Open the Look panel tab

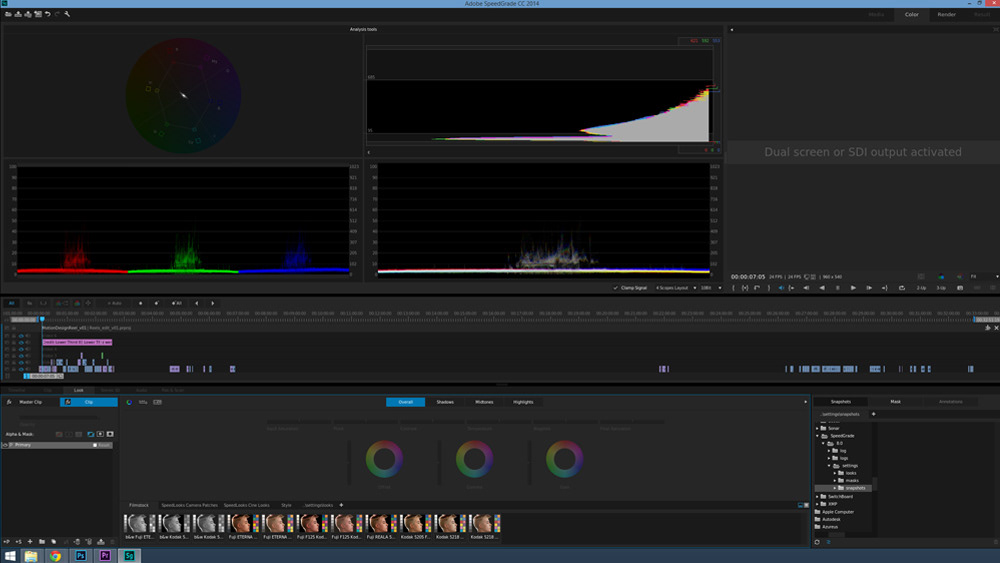[x=78, y=390]
